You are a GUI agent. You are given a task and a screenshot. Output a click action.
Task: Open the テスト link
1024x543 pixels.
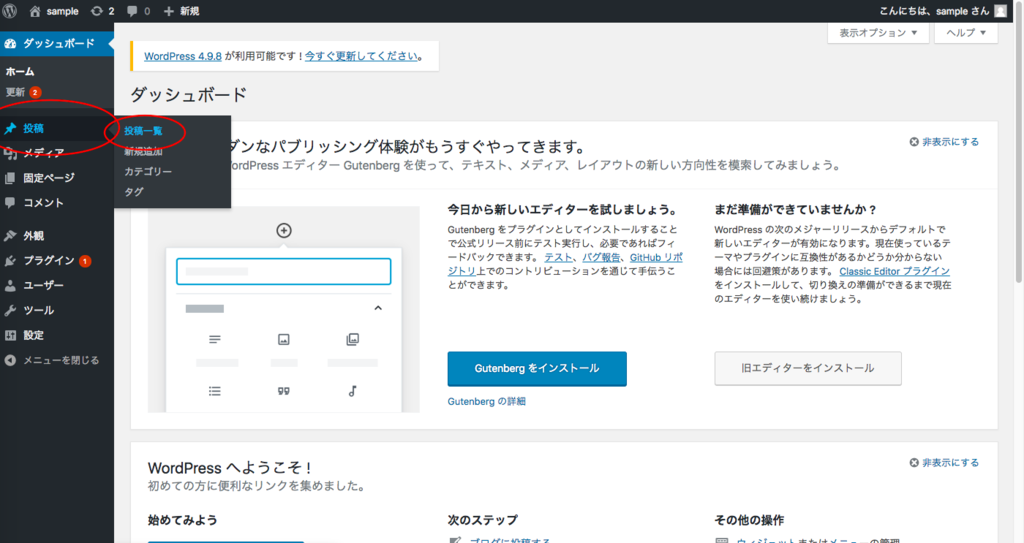tap(558, 257)
